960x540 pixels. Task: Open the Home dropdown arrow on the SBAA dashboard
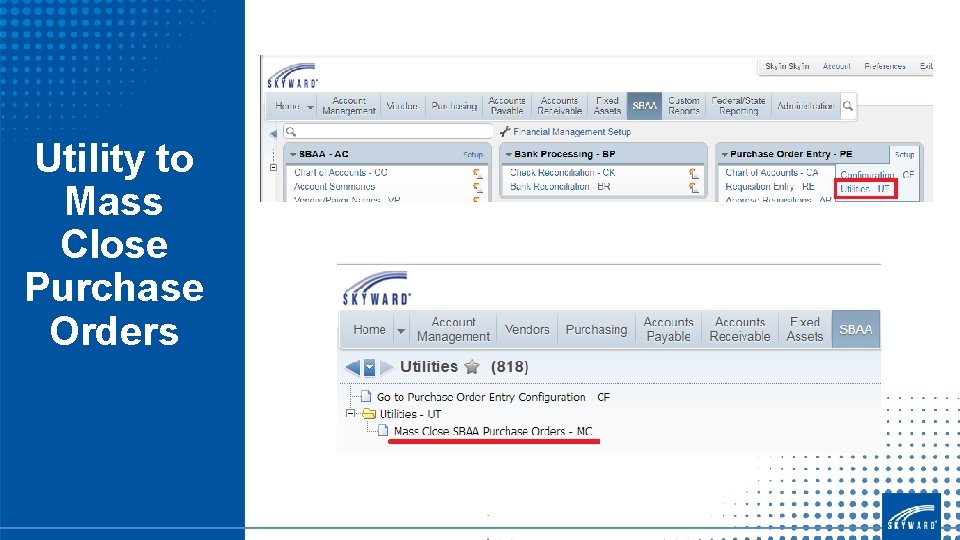(310, 107)
